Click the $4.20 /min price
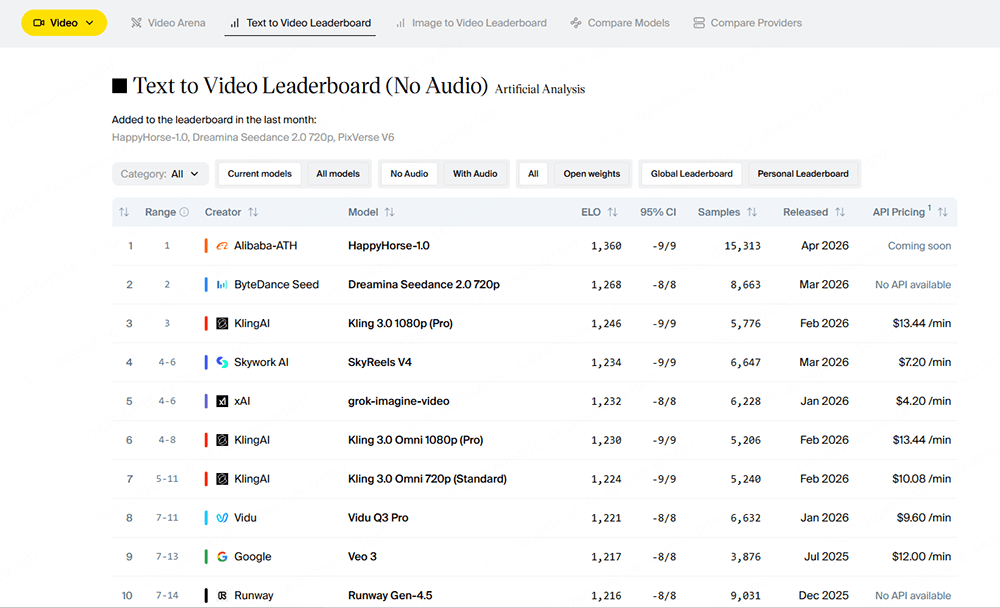 coord(923,401)
